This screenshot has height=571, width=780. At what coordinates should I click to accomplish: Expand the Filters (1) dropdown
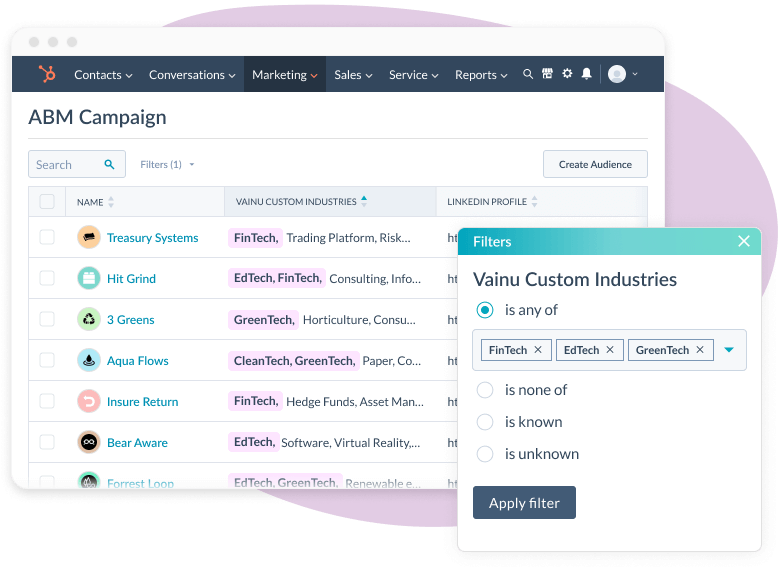coord(167,164)
